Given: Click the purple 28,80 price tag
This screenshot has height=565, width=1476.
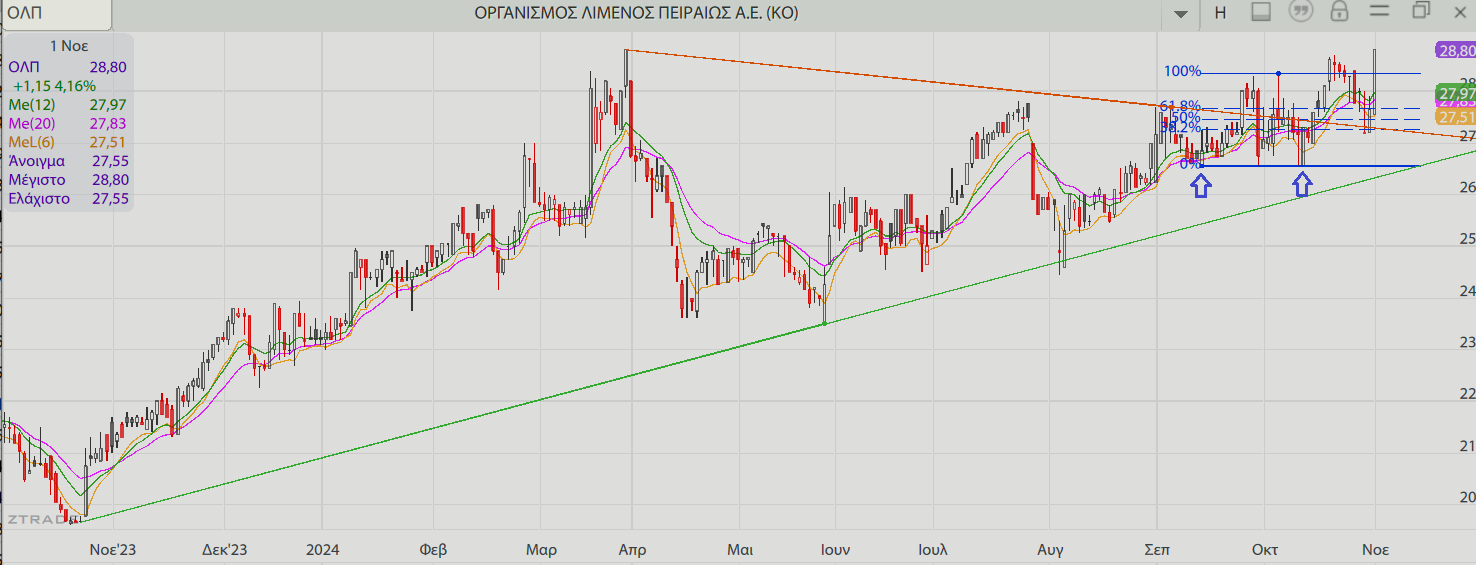Looking at the screenshot, I should pos(1455,50).
